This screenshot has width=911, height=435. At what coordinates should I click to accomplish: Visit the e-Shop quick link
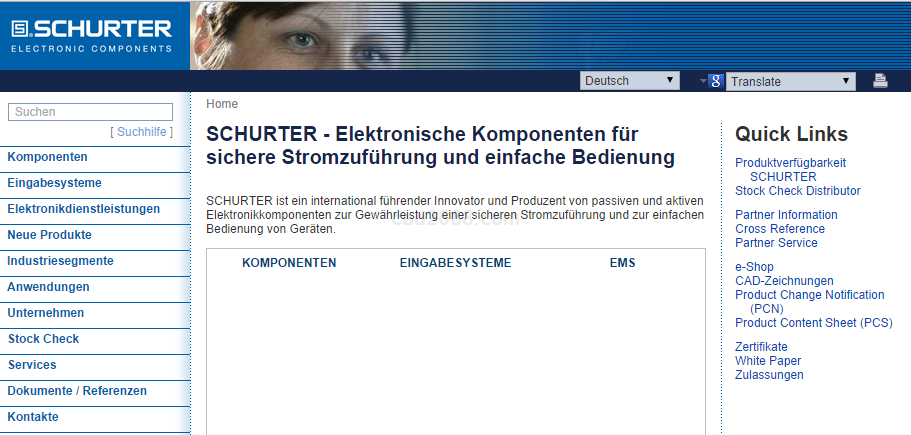point(754,267)
